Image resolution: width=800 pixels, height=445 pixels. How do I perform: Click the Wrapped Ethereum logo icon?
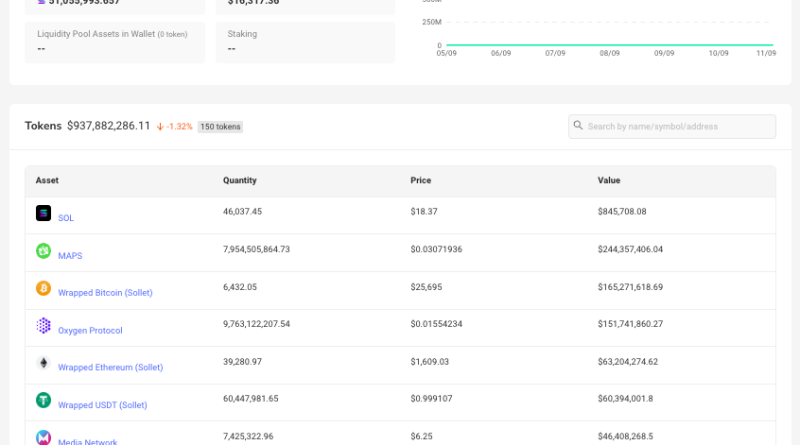point(43,363)
